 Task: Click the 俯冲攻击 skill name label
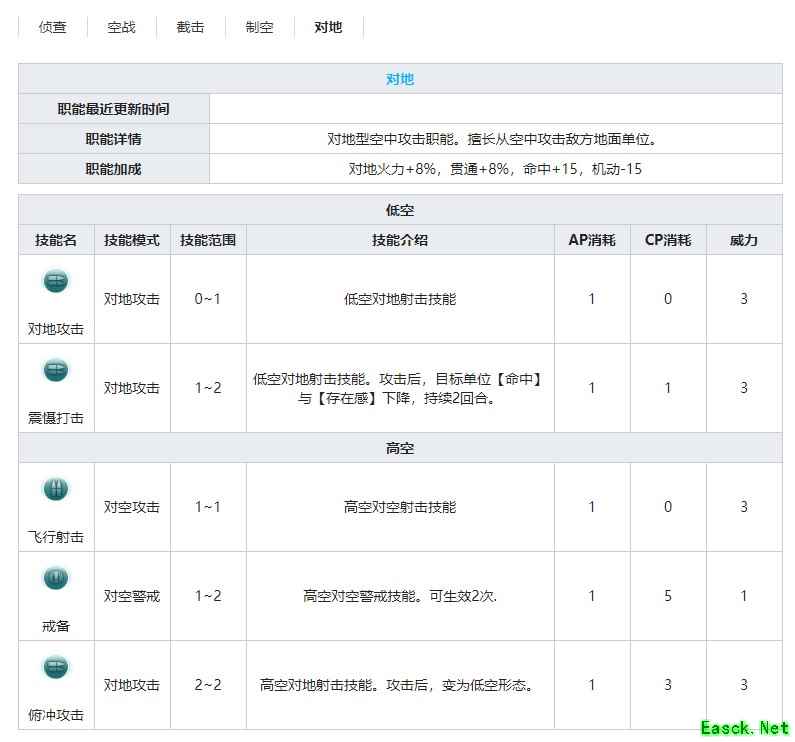[56, 715]
